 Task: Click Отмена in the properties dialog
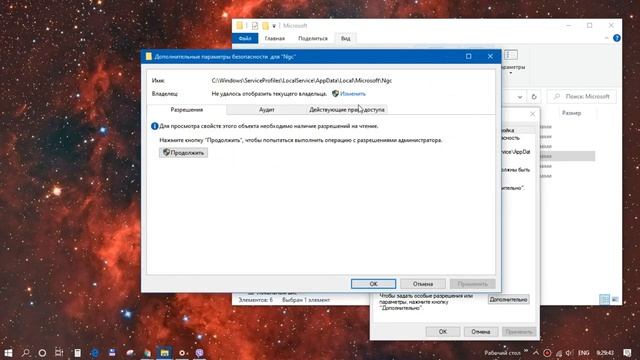pyautogui.click(x=481, y=331)
